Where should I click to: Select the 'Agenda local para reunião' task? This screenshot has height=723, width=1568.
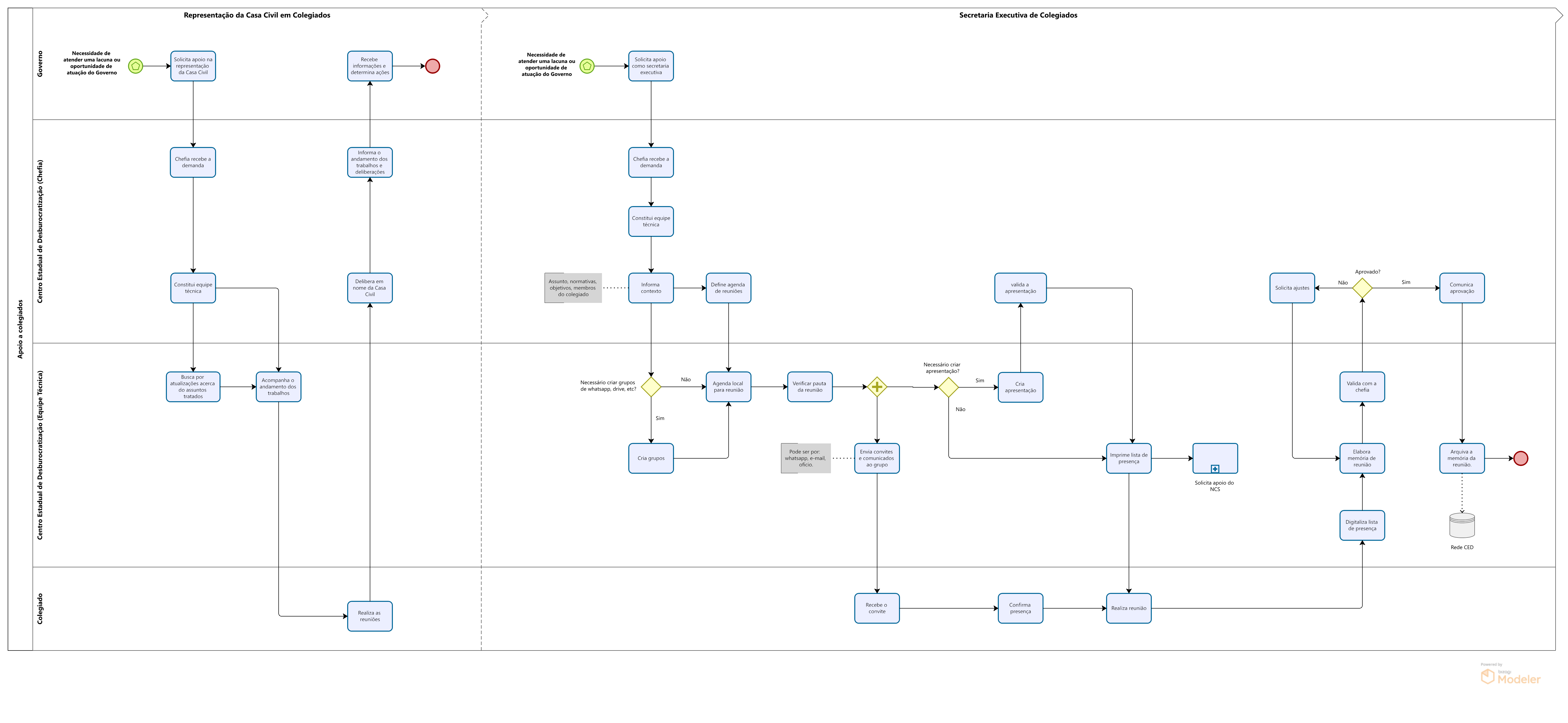click(729, 387)
